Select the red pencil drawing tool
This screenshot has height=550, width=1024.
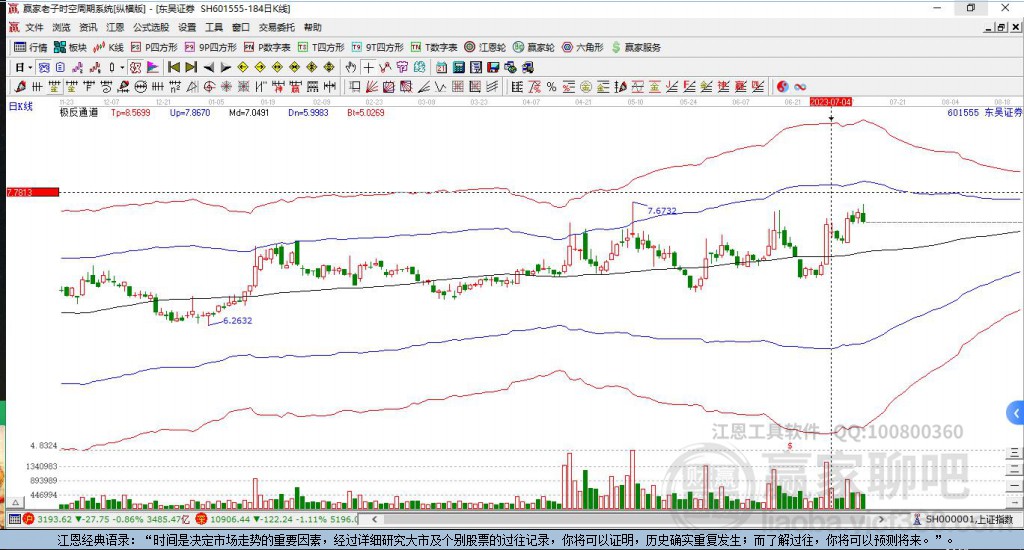20,87
